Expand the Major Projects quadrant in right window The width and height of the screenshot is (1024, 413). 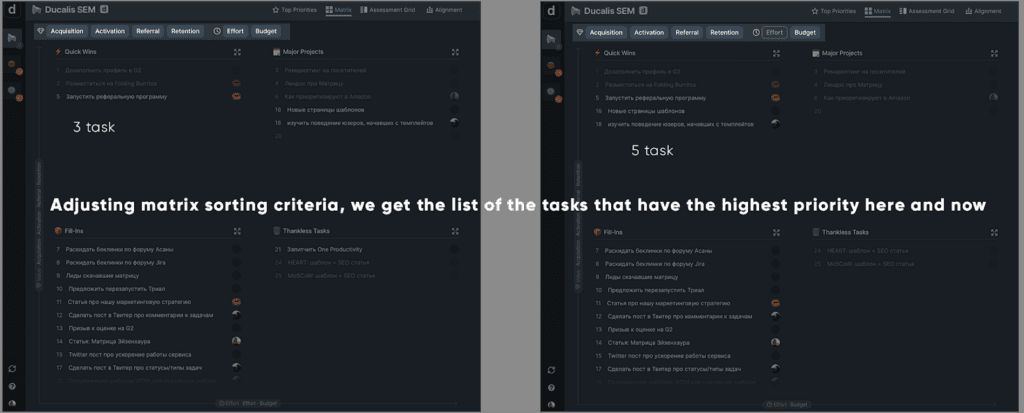tap(994, 52)
